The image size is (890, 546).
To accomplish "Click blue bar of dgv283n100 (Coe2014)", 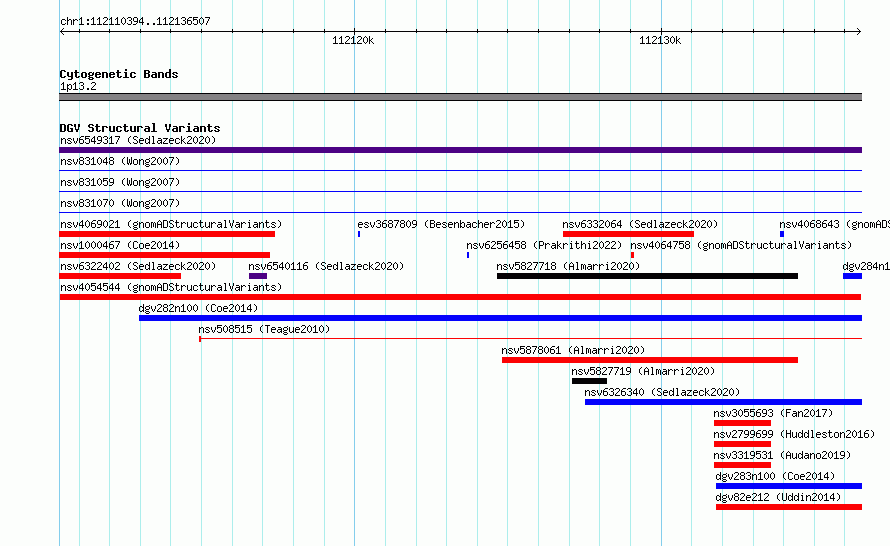I will [789, 486].
